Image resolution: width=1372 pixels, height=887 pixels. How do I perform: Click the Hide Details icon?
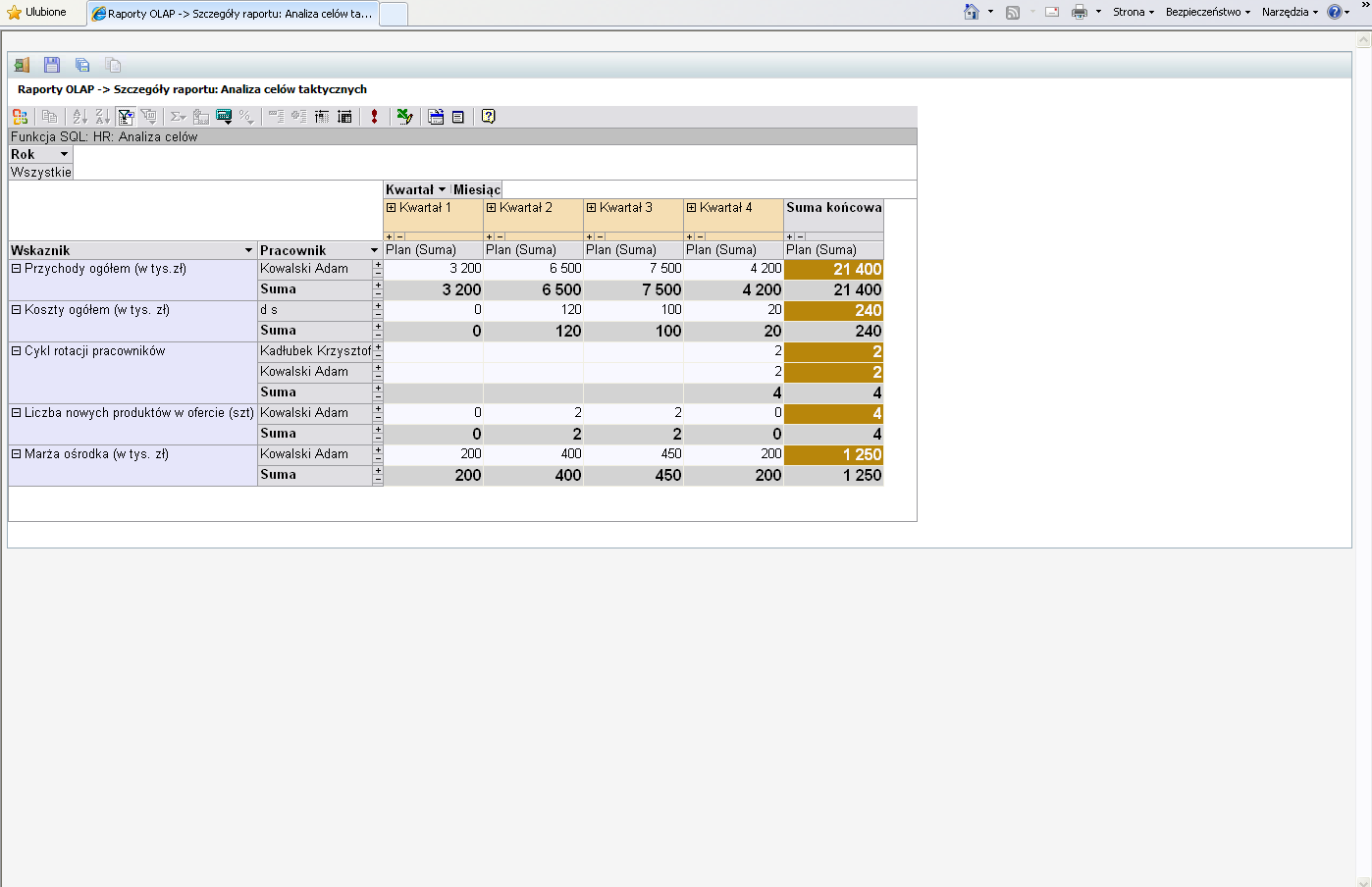pyautogui.click(x=321, y=116)
